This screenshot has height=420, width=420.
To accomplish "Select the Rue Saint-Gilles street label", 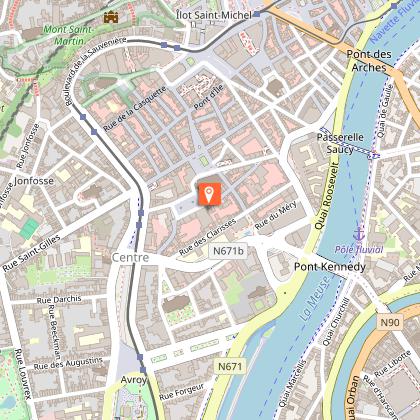I will 32,253.
